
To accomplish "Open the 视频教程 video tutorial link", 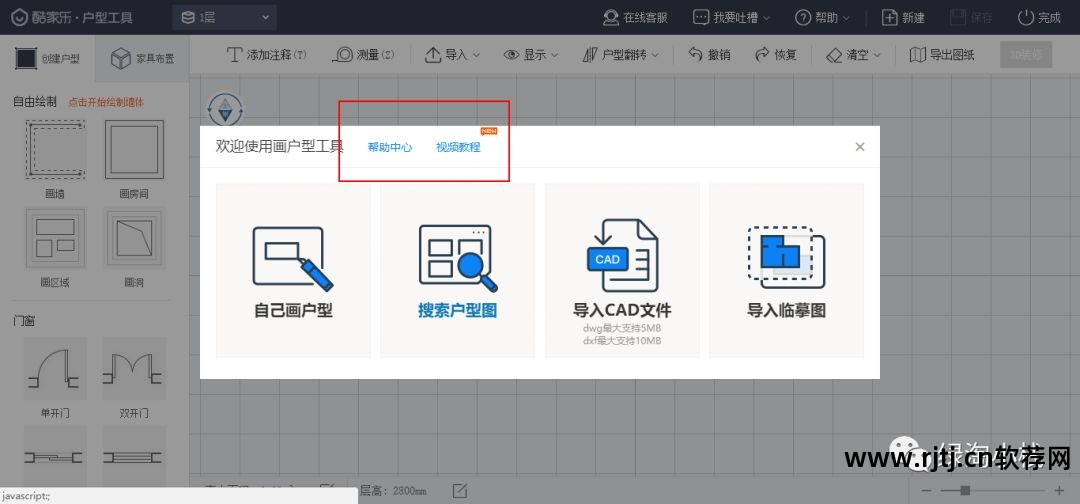I will [458, 147].
